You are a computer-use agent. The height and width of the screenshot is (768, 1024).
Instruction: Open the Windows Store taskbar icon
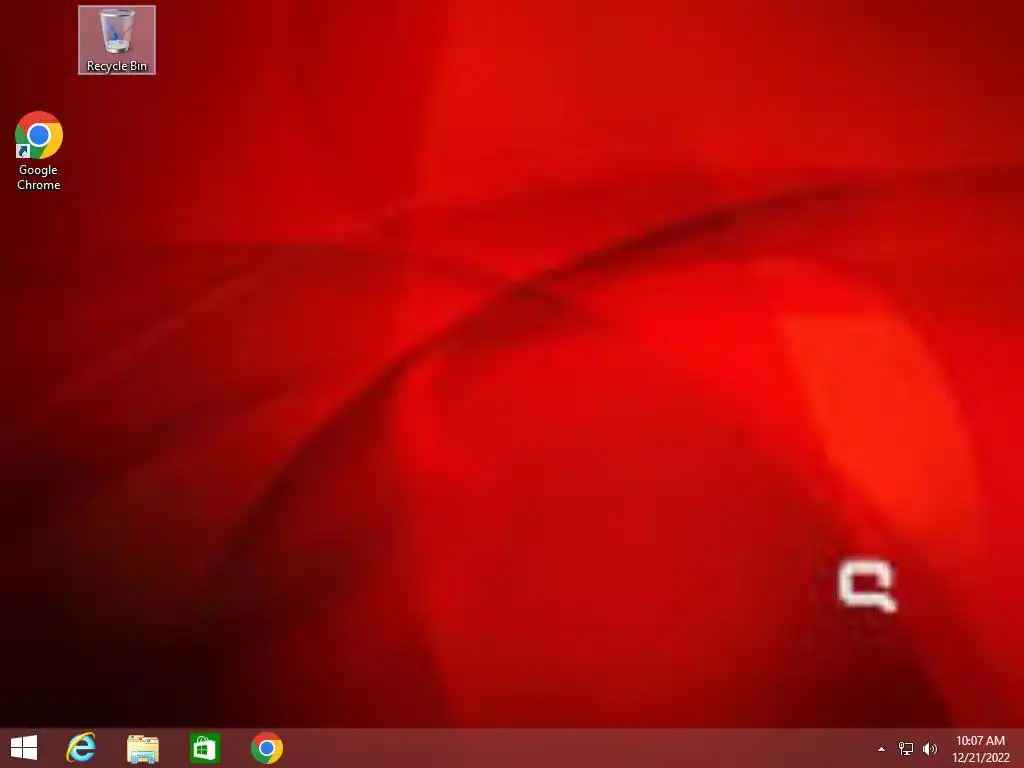click(204, 748)
